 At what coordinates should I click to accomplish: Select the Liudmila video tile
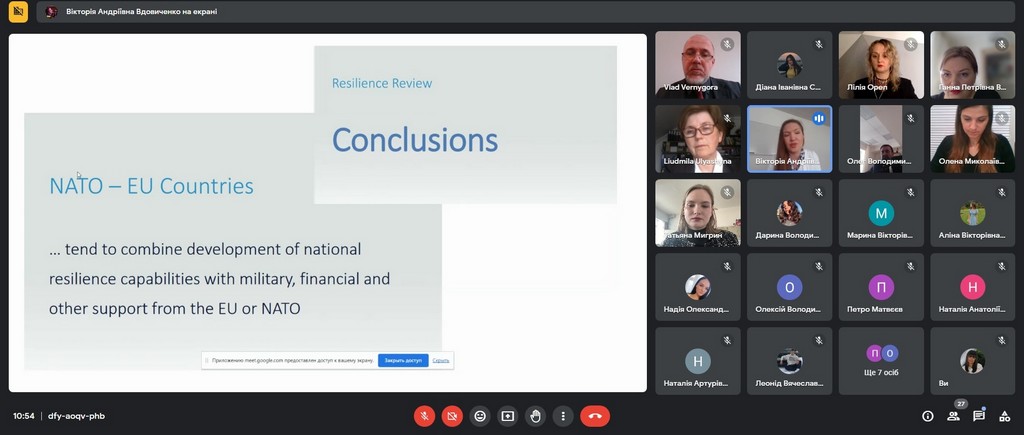(698, 139)
